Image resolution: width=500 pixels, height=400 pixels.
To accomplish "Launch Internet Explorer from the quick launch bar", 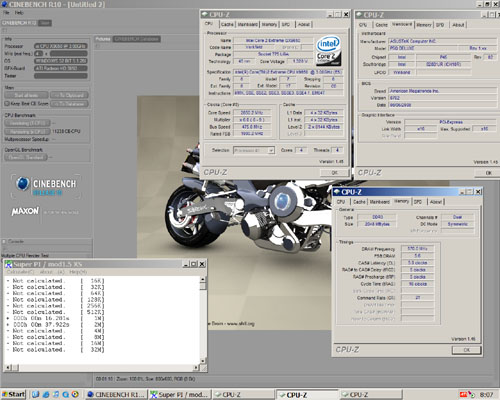I will [46, 394].
